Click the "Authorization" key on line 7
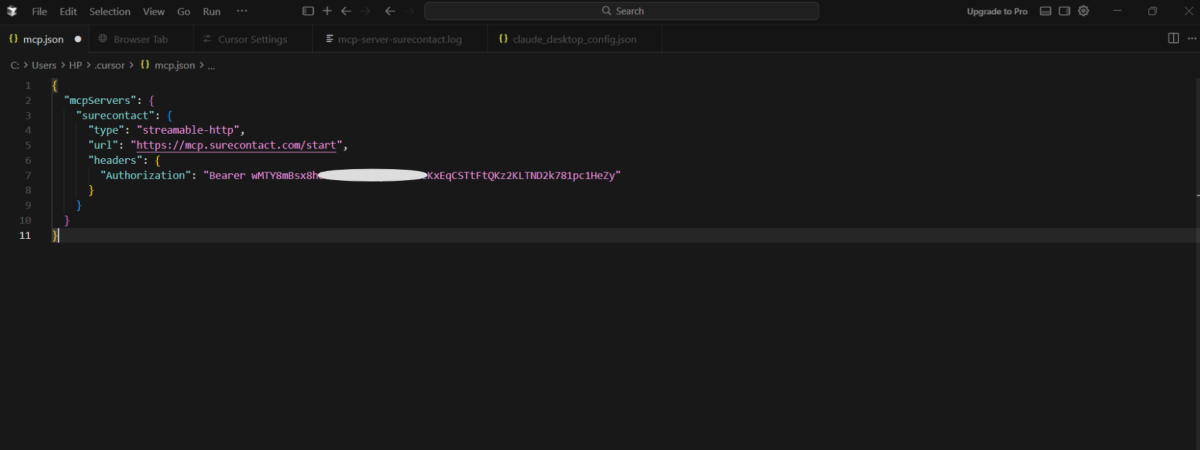 click(x=144, y=175)
